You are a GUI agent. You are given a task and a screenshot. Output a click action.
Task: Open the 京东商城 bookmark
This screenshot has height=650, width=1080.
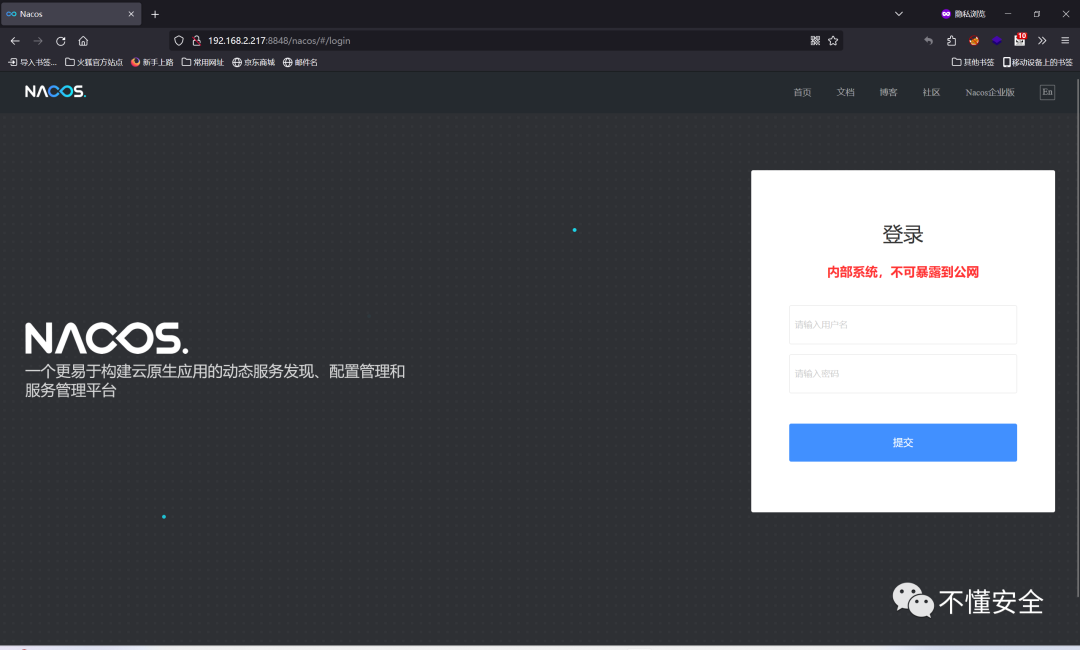tap(253, 62)
